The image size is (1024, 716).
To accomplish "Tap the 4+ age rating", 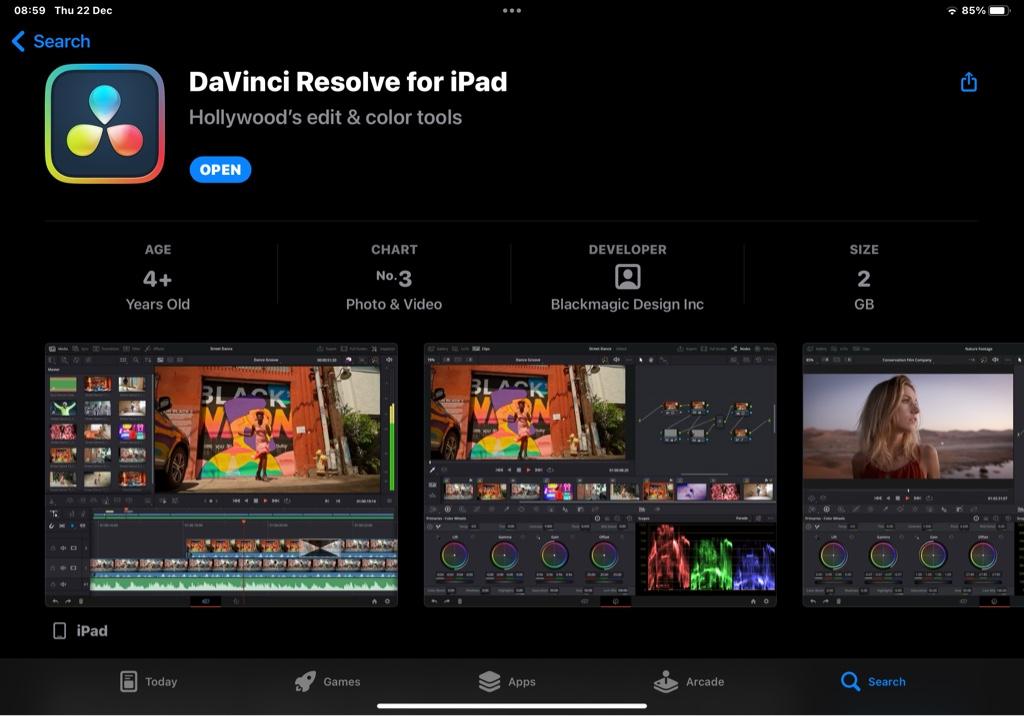I will pos(157,279).
